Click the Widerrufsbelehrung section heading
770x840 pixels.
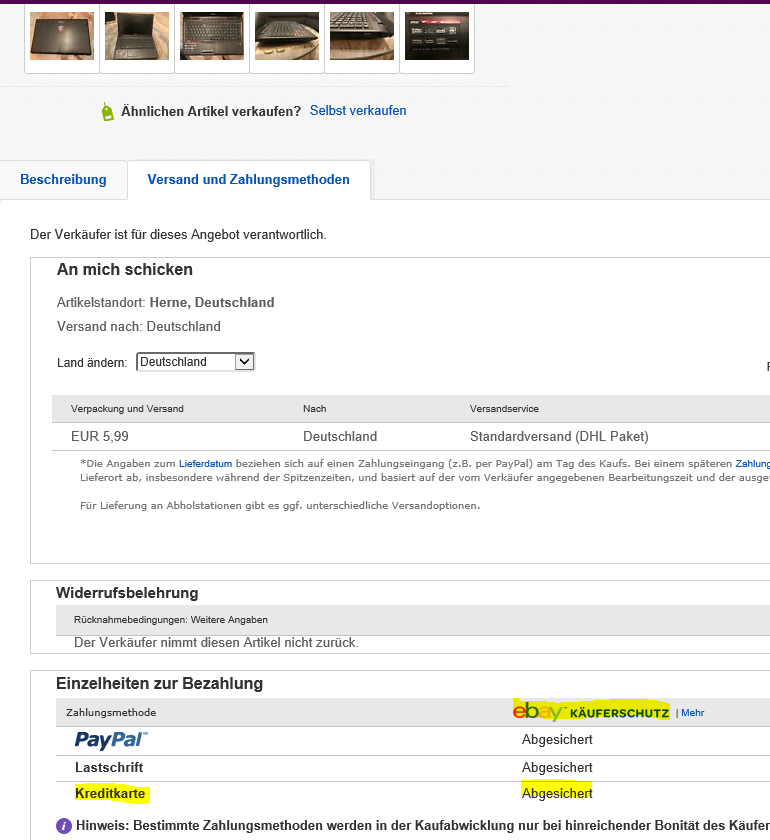point(127,593)
